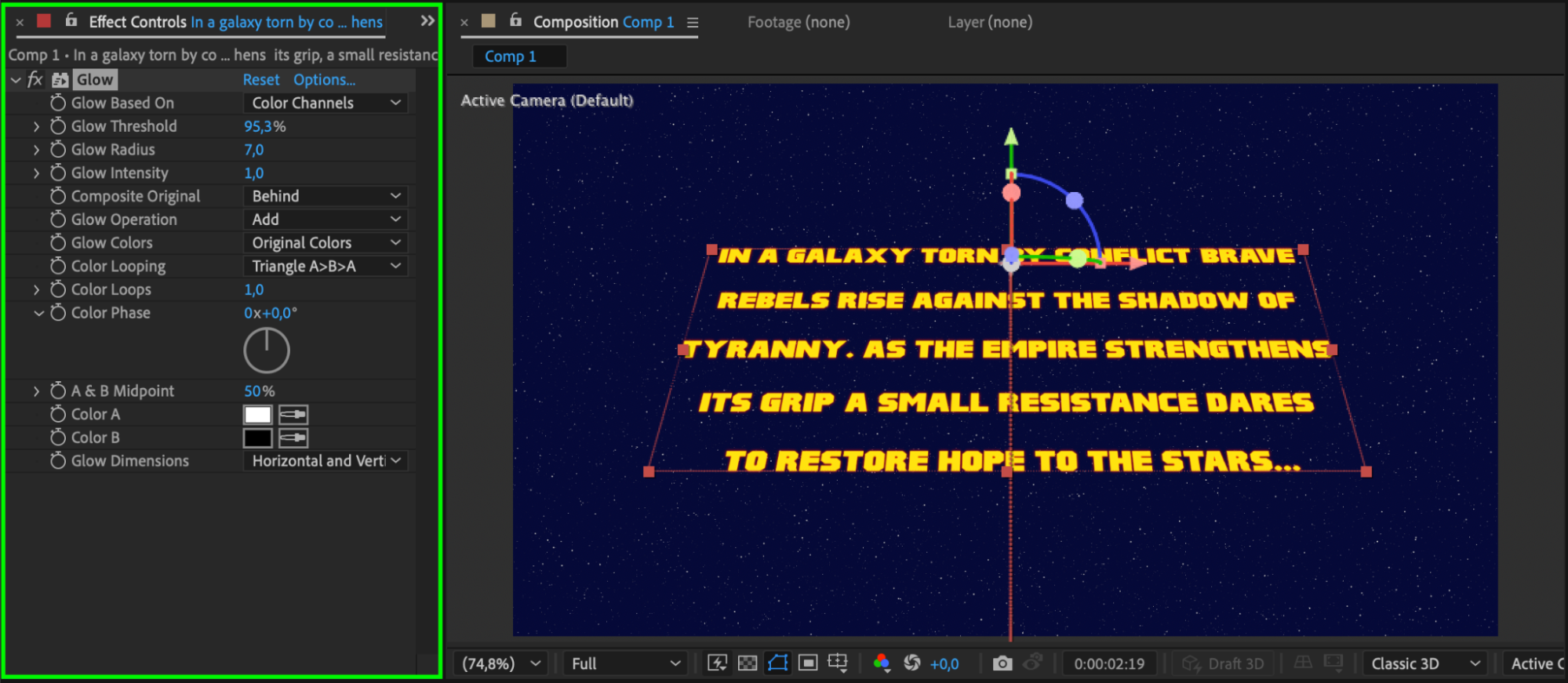
Task: Expand the Glow Threshold property
Action: point(36,126)
